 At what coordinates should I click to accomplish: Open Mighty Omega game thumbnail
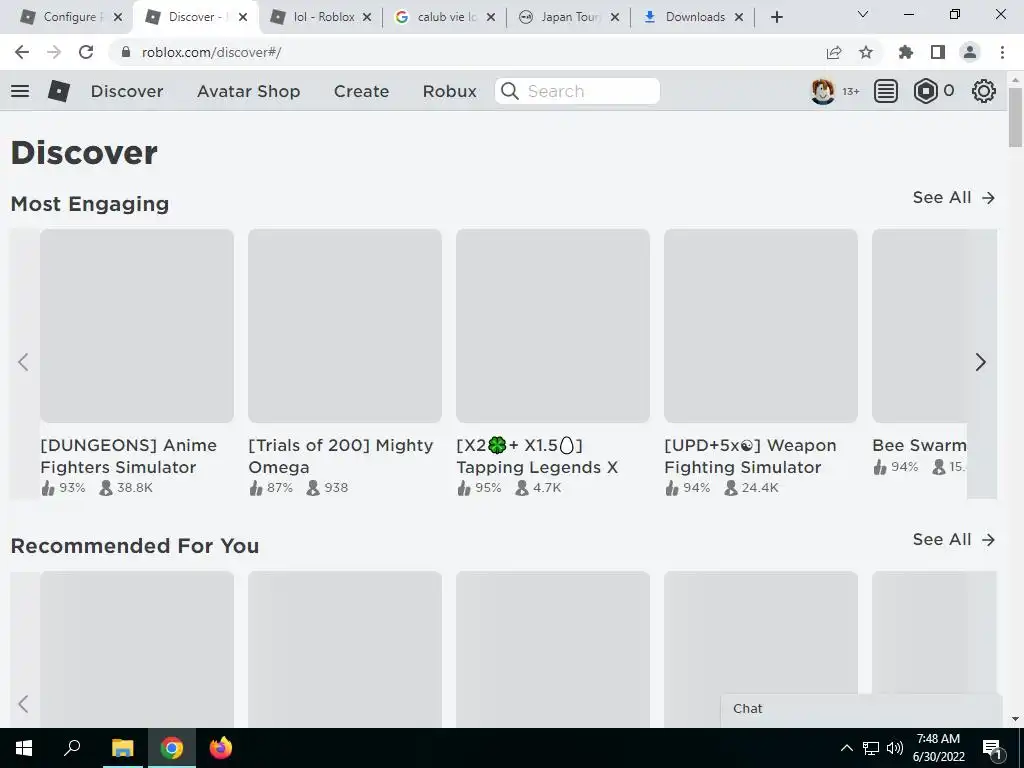[345, 326]
